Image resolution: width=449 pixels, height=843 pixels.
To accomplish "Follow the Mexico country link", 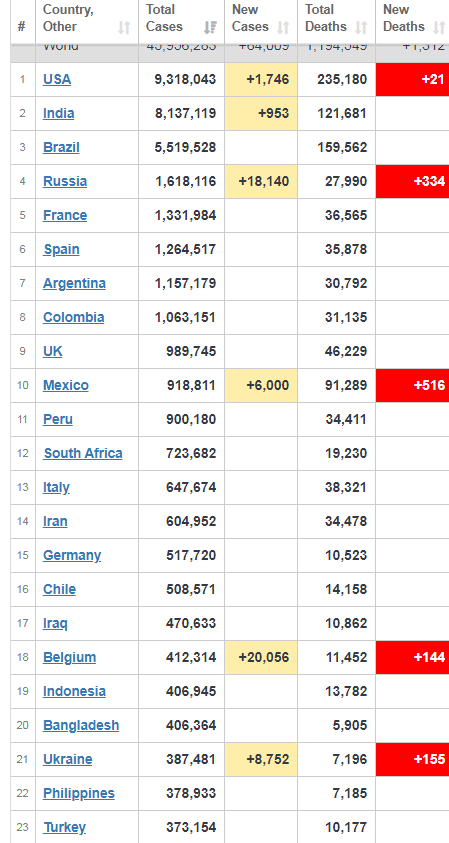I will click(x=66, y=385).
